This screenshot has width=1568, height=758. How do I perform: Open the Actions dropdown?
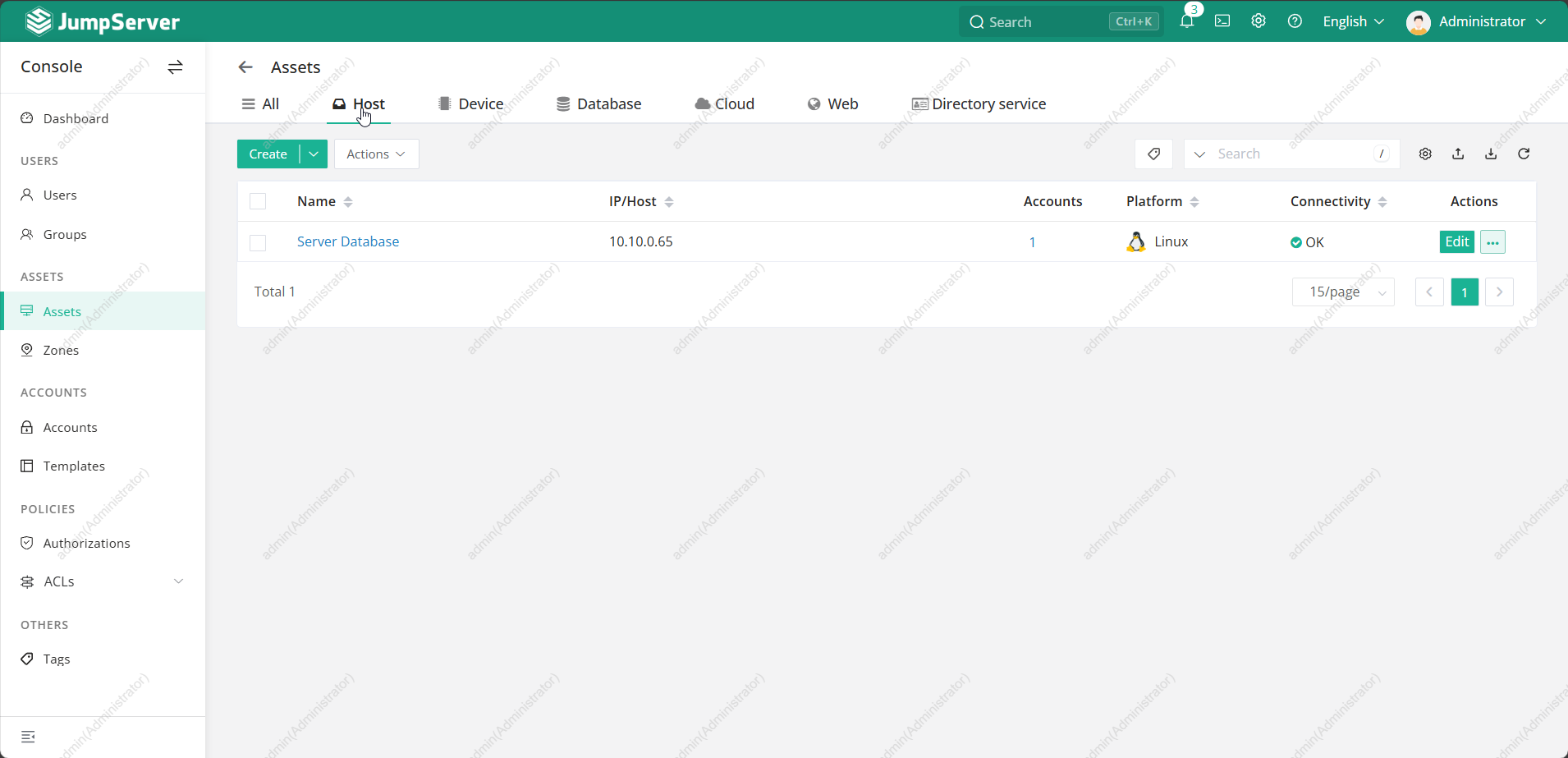(x=376, y=154)
